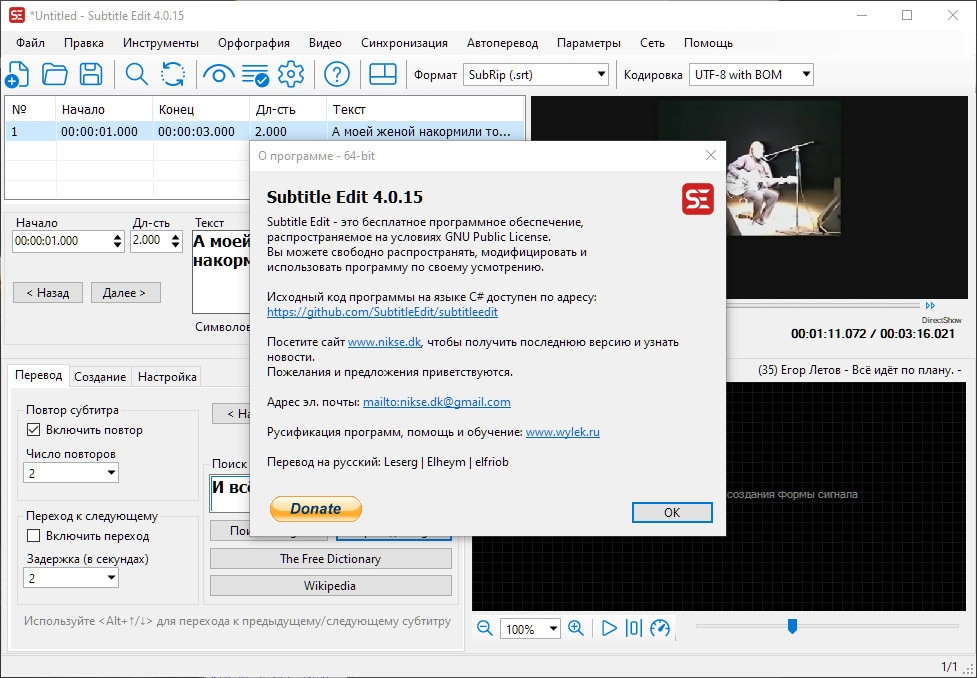Viewport: 977px width, 678px height.
Task: Open the Параметры menu
Action: coord(589,43)
